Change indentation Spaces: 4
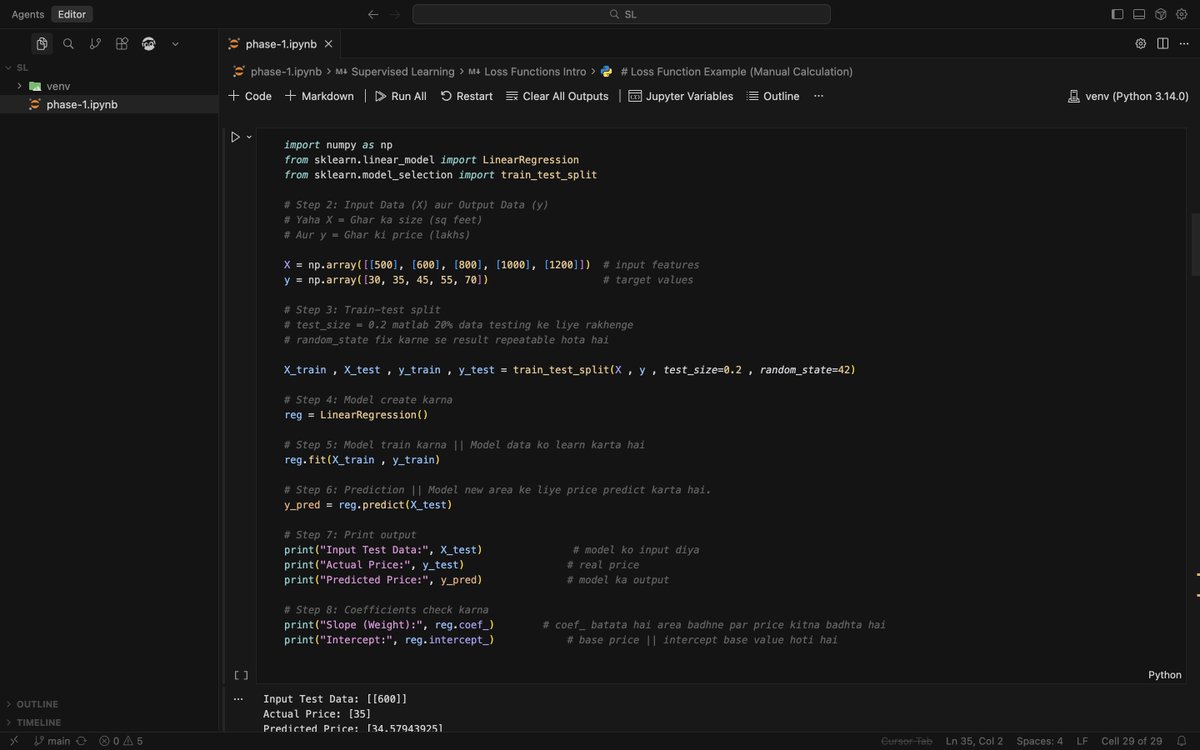 (1040, 741)
